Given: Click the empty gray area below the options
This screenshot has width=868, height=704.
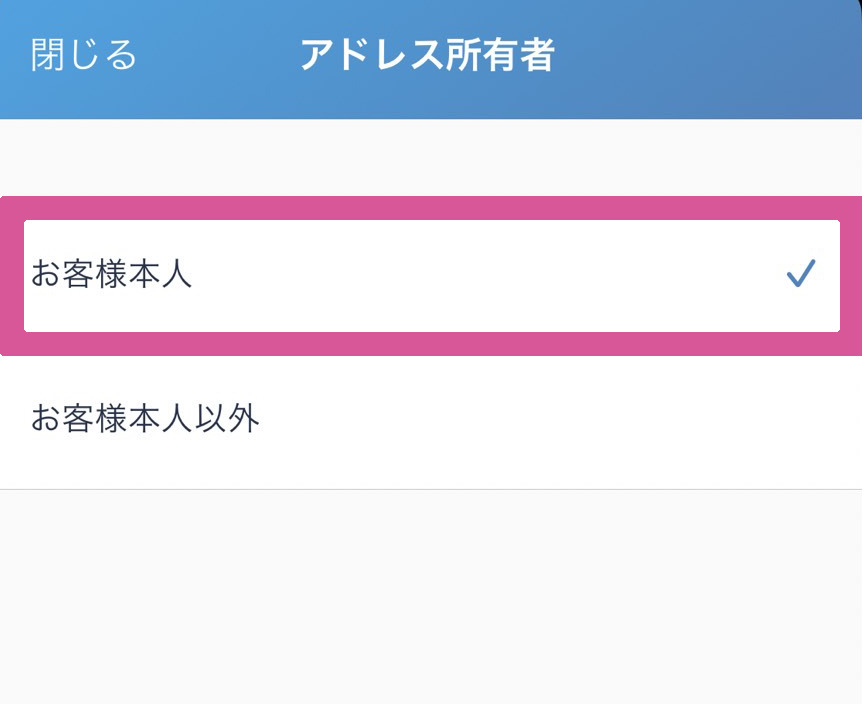Looking at the screenshot, I should [431, 600].
